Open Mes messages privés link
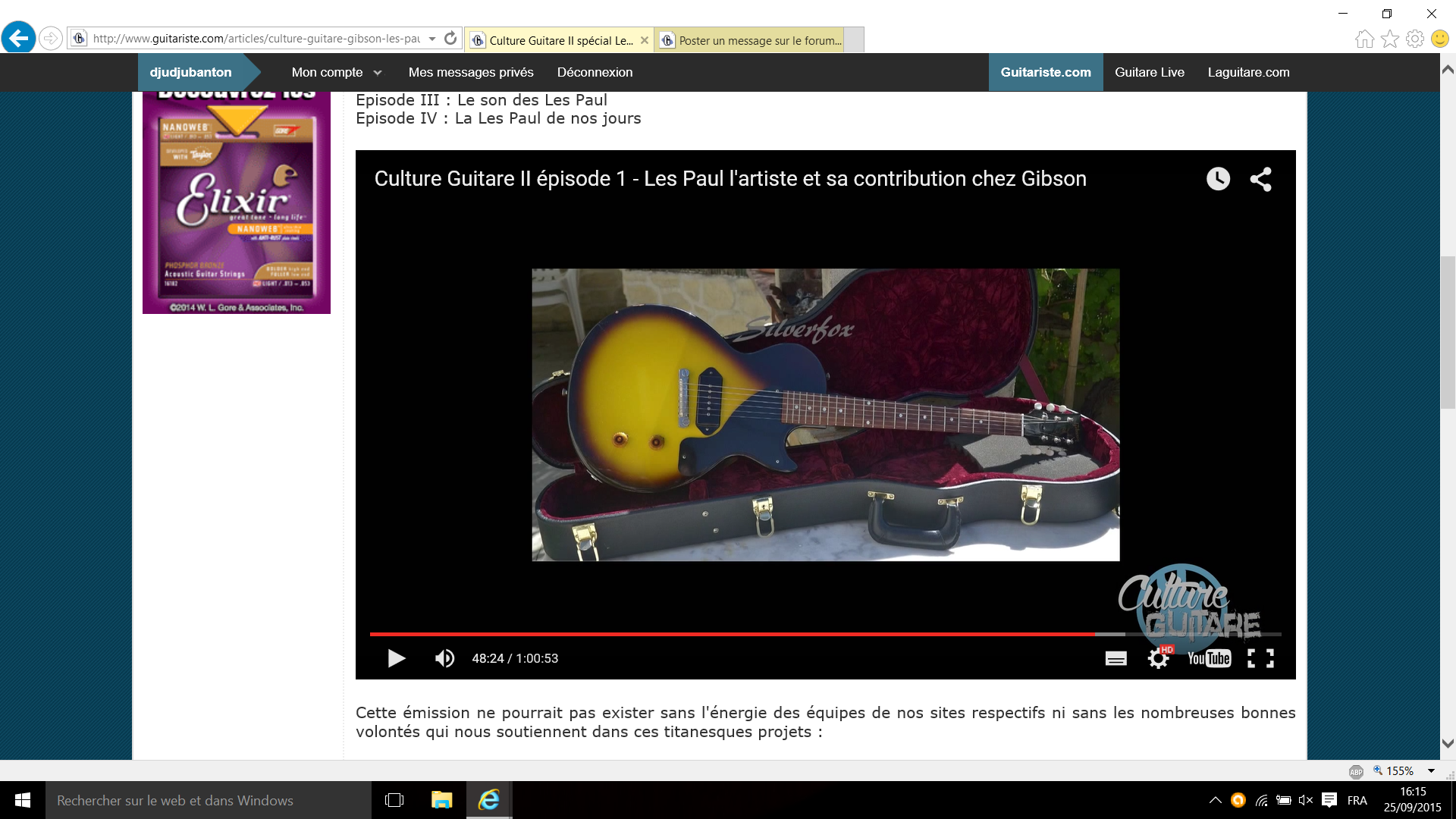The width and height of the screenshot is (1456, 819). pos(470,72)
